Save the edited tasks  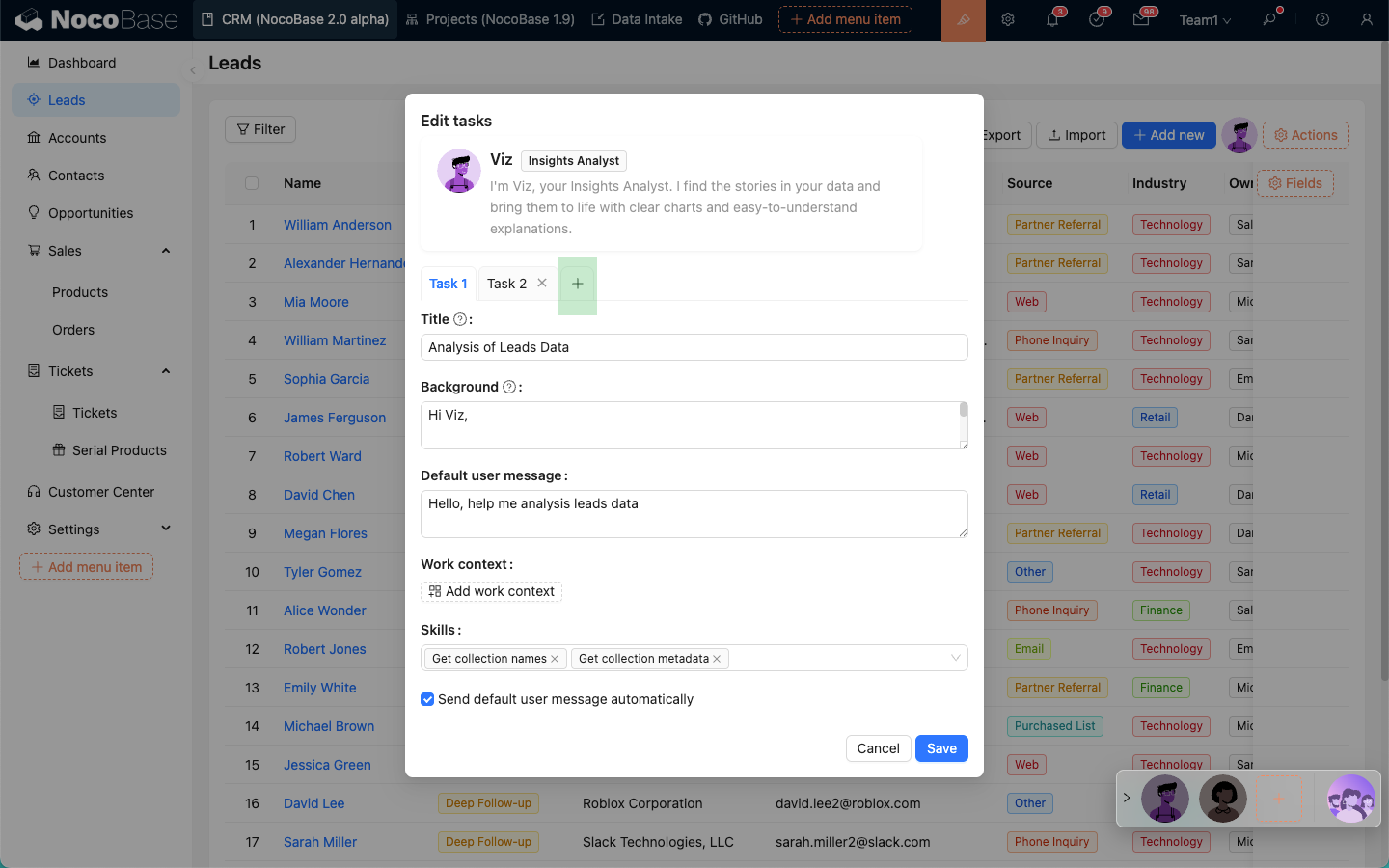click(940, 748)
